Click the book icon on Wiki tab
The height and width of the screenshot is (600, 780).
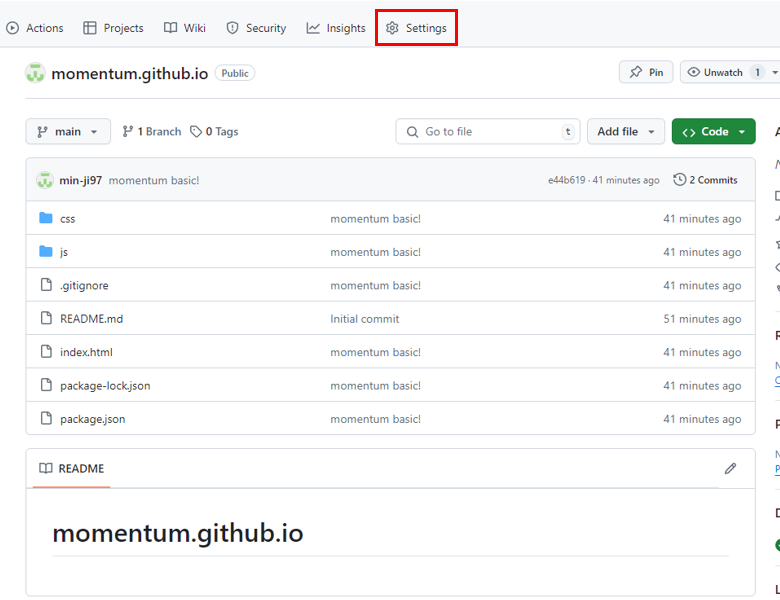coord(171,28)
